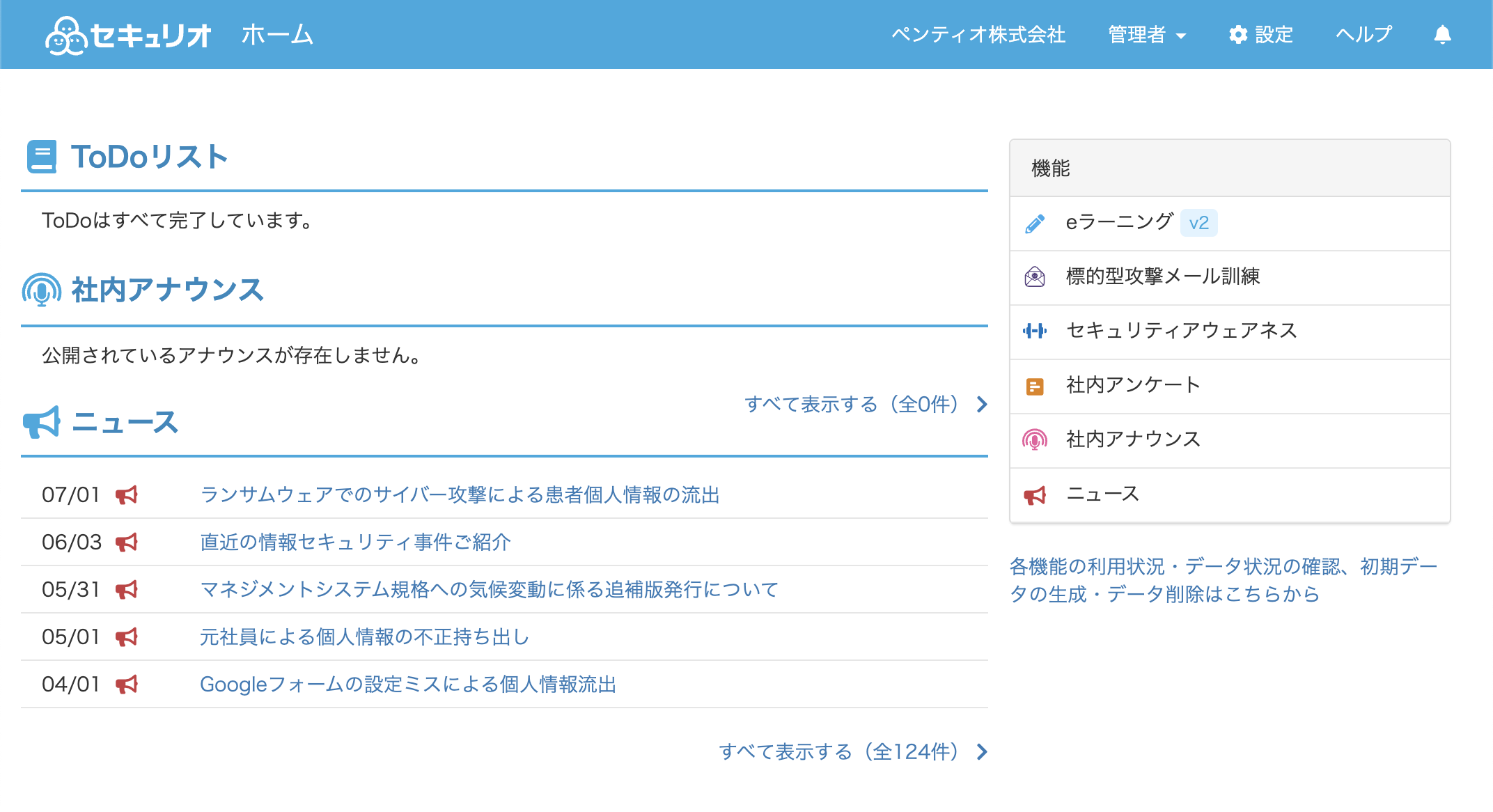Click the セキュリティアウェアネス dumbbell icon
This screenshot has width=1493, height=812.
pyautogui.click(x=1035, y=331)
